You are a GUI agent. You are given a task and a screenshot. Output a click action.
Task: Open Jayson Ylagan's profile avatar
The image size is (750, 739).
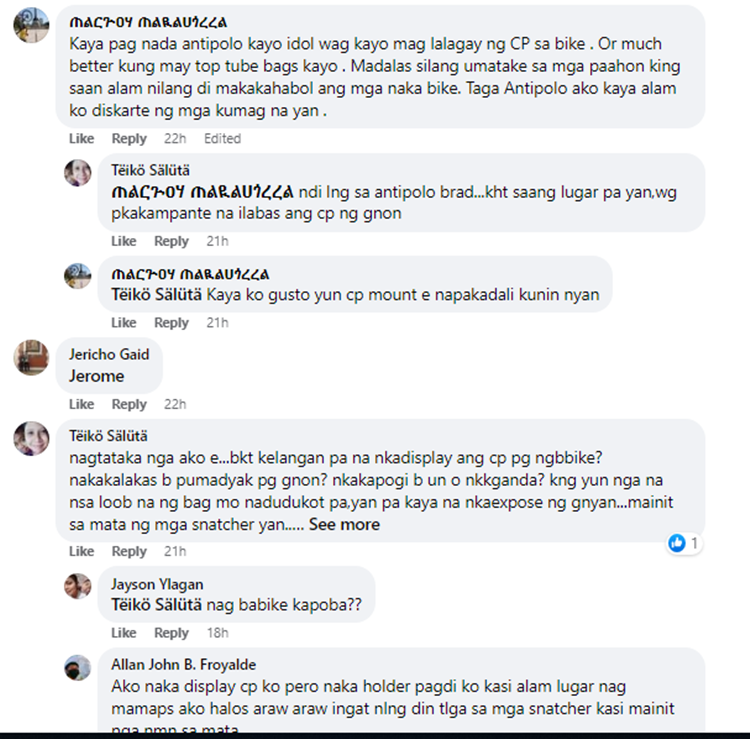click(x=77, y=586)
